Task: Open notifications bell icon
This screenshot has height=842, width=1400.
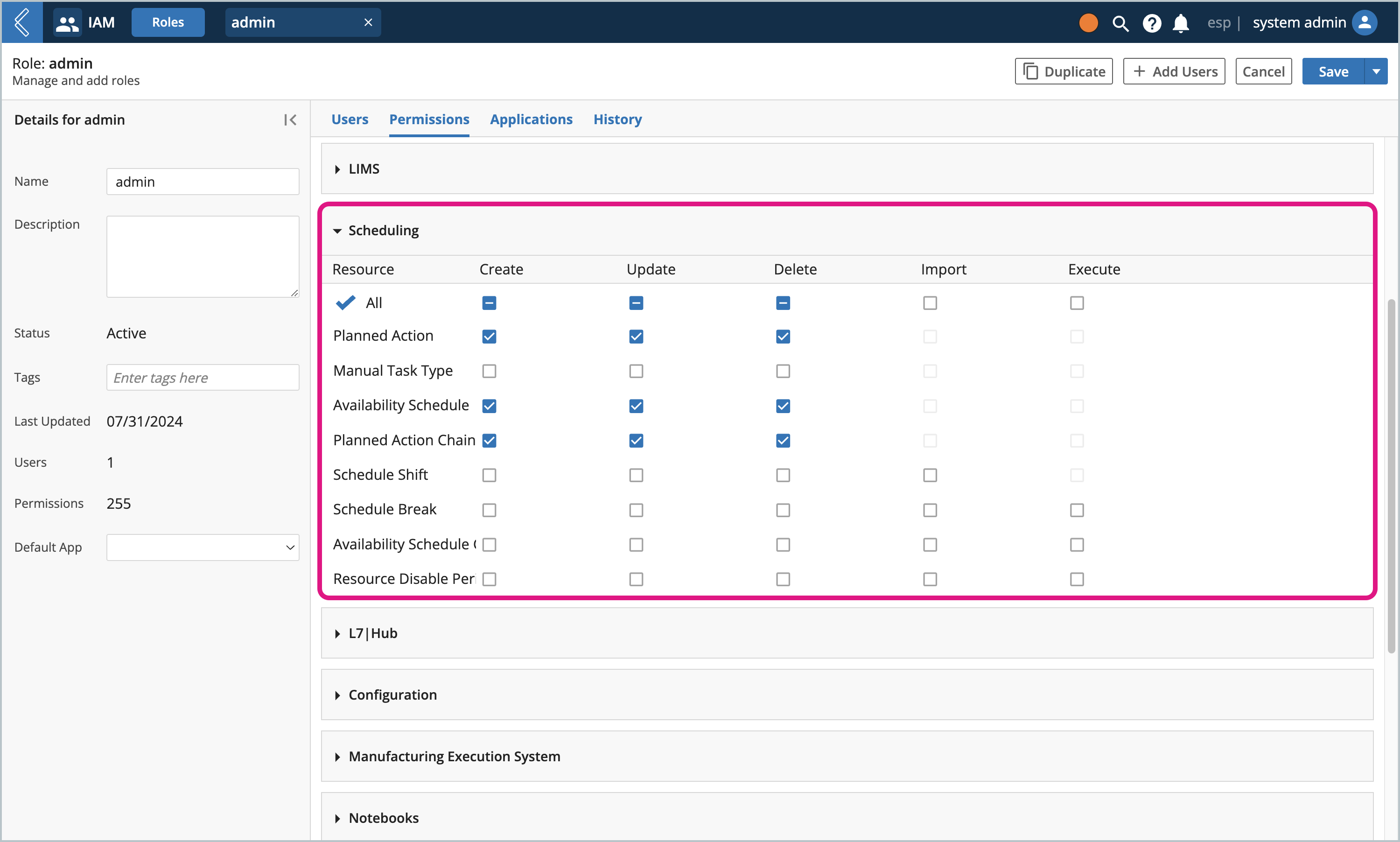Action: [x=1181, y=23]
